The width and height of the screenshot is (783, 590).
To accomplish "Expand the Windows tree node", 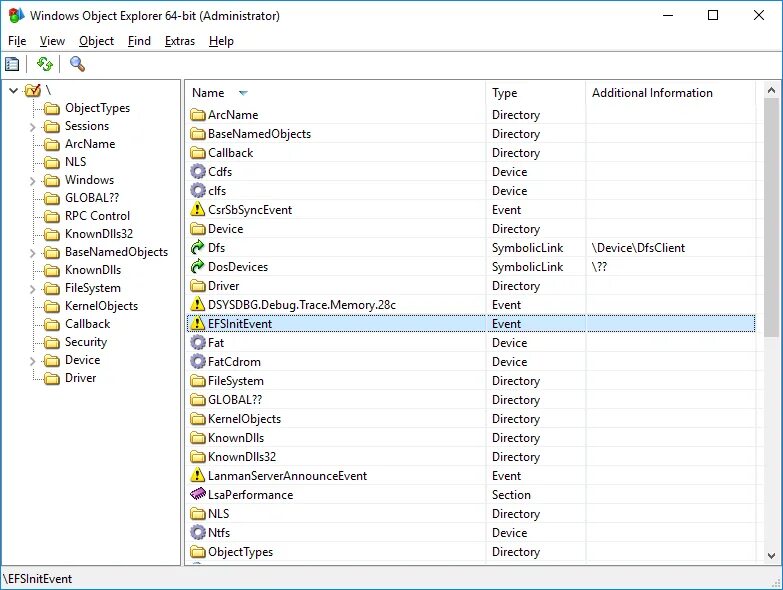I will pyautogui.click(x=32, y=181).
